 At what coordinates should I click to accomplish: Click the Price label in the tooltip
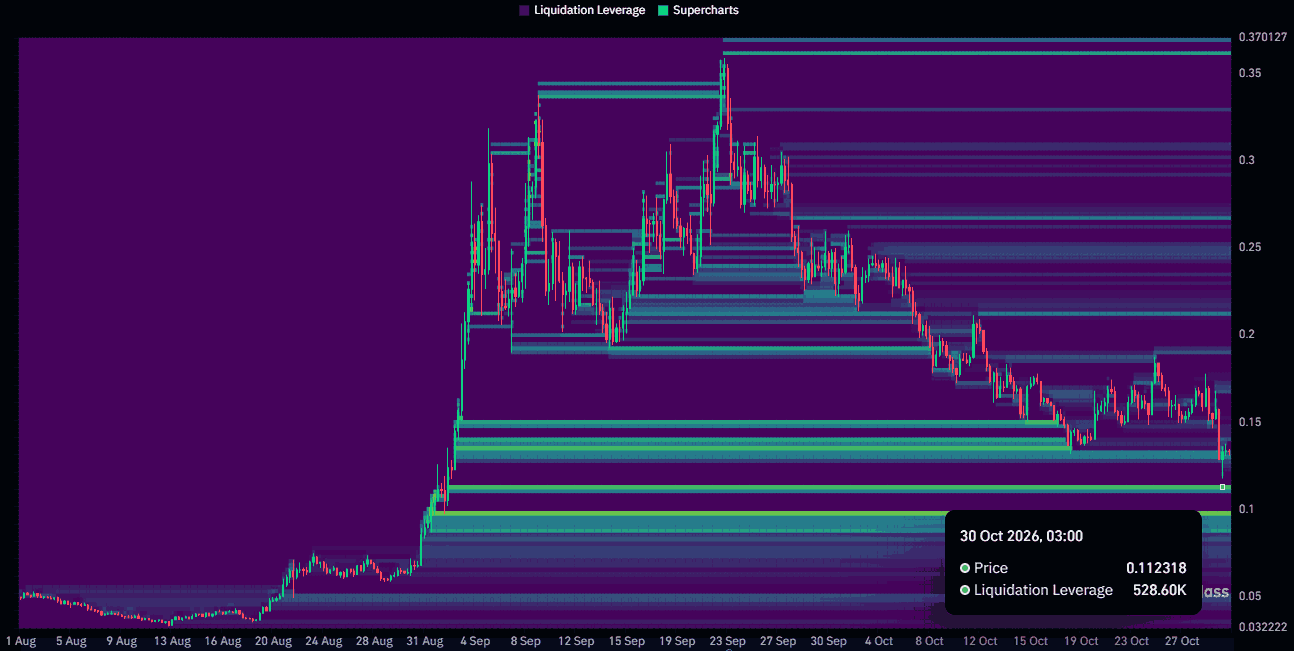click(991, 568)
